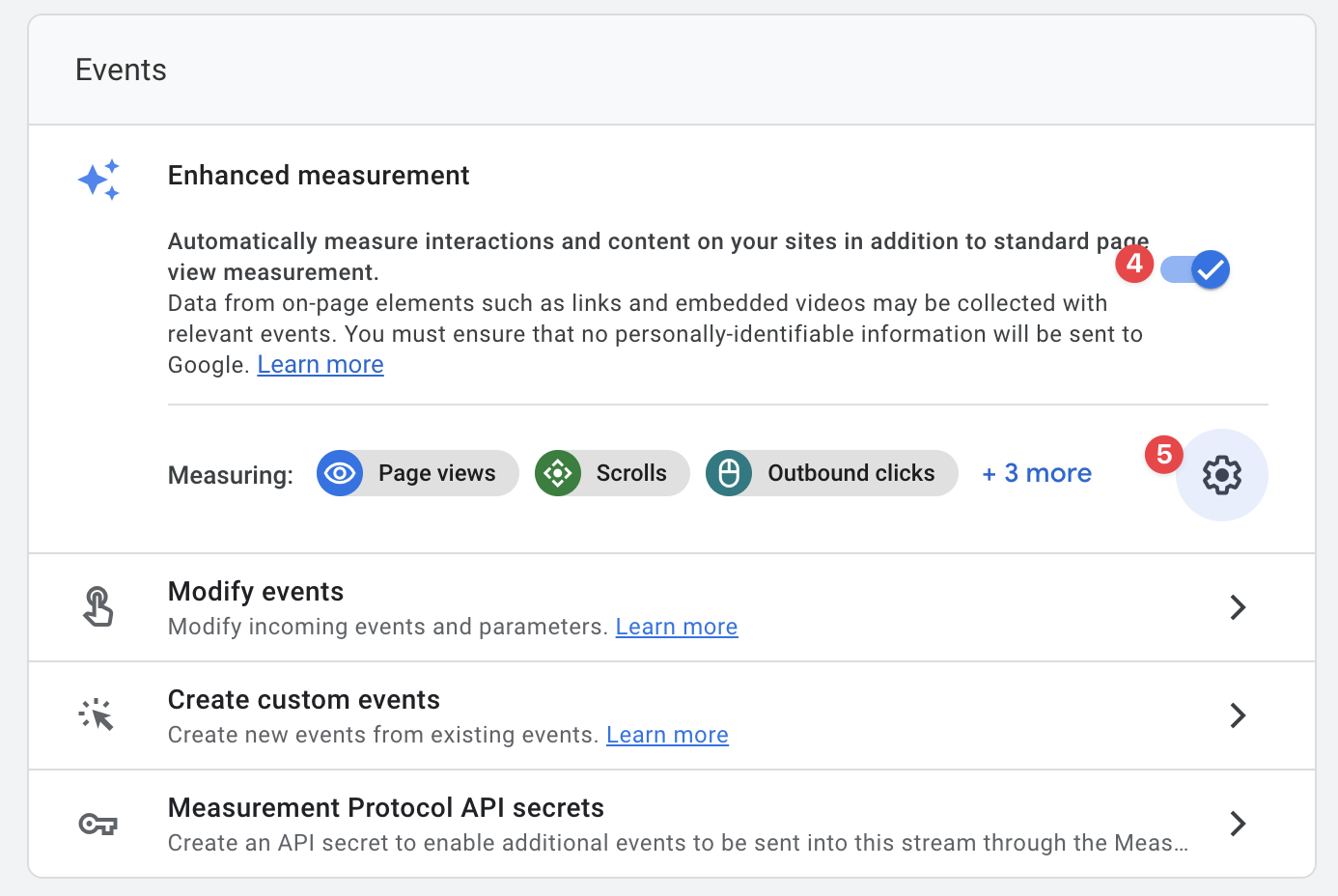Click 'Create new events from existing events.' text

383,735
